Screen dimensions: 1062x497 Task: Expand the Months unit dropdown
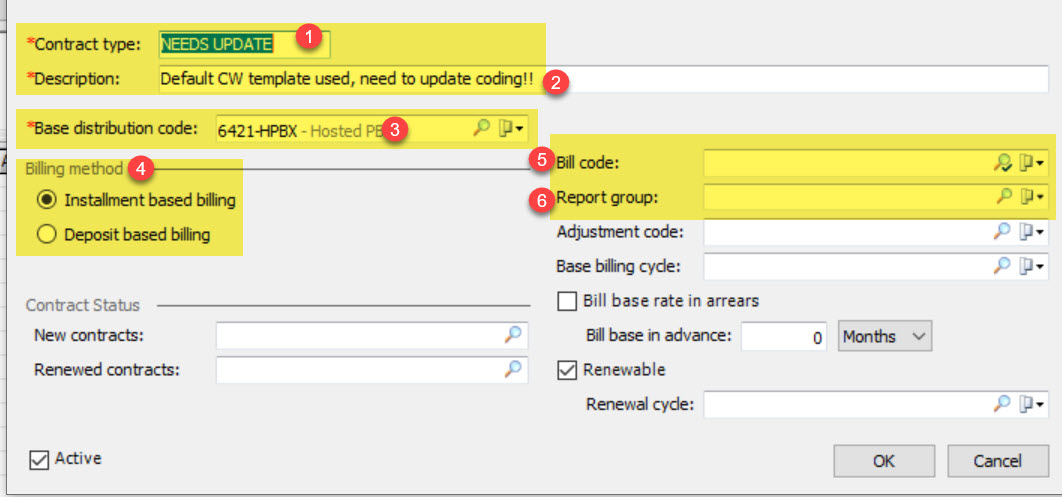pos(885,337)
